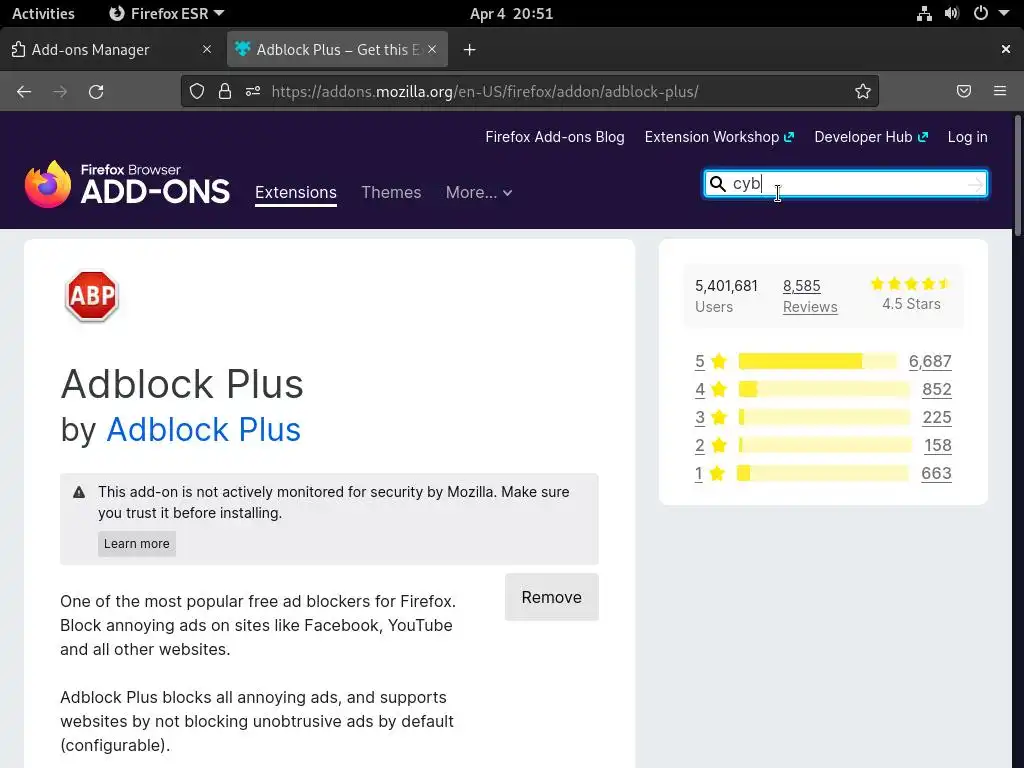Open the Themes navigation item

[x=391, y=193]
